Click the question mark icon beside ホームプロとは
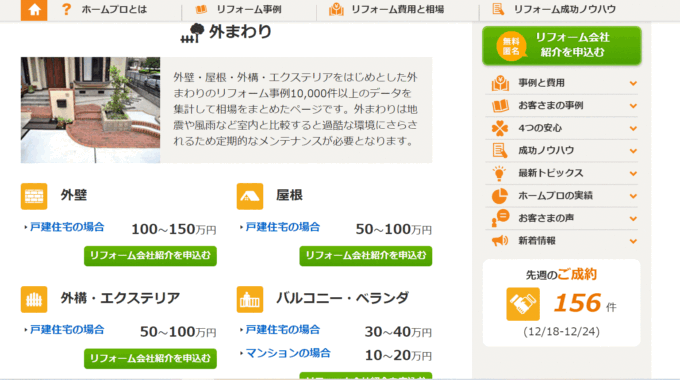The width and height of the screenshot is (680, 380). [x=66, y=9]
